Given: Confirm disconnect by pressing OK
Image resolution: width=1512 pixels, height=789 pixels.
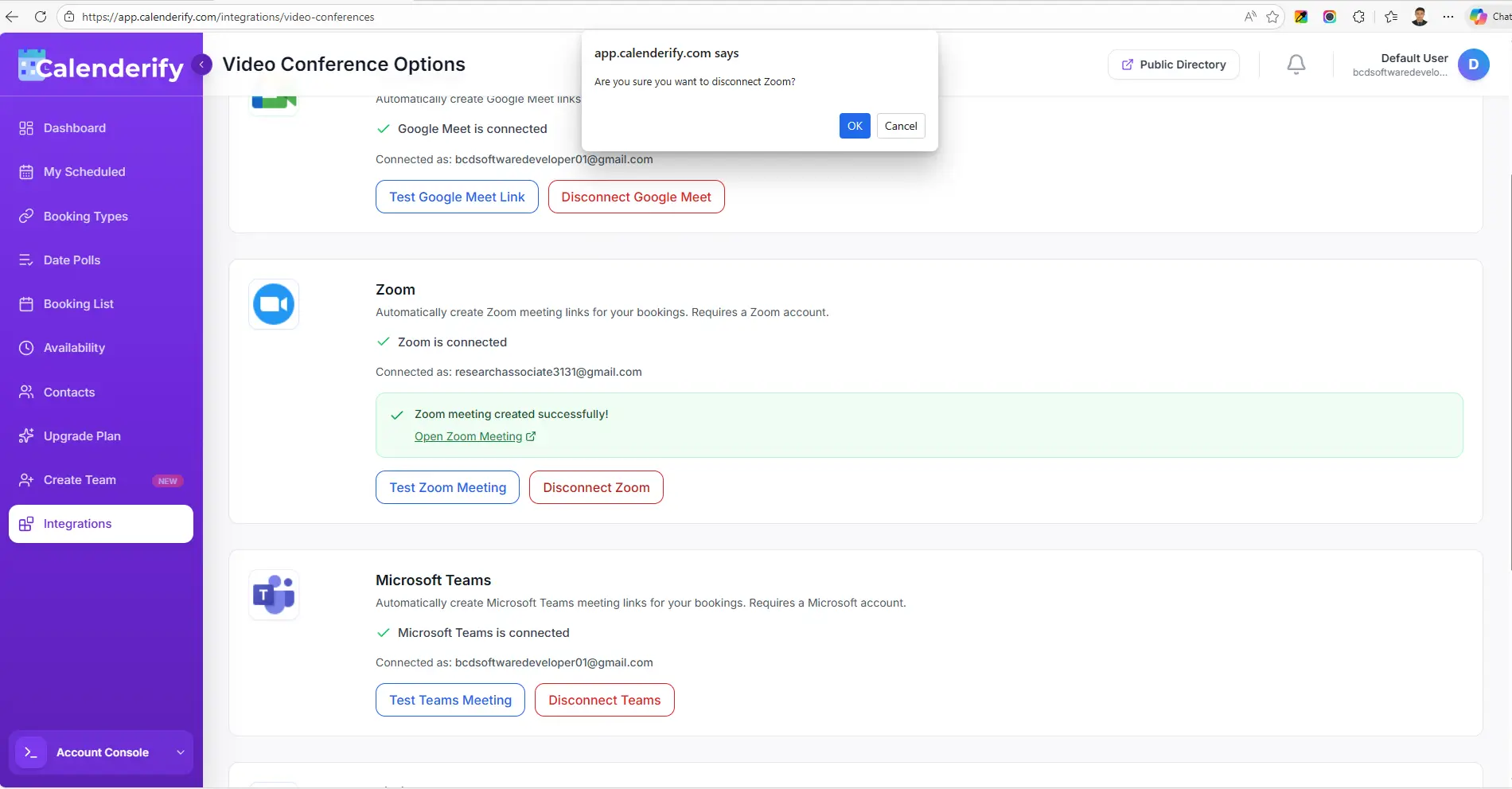Looking at the screenshot, I should [x=855, y=126].
